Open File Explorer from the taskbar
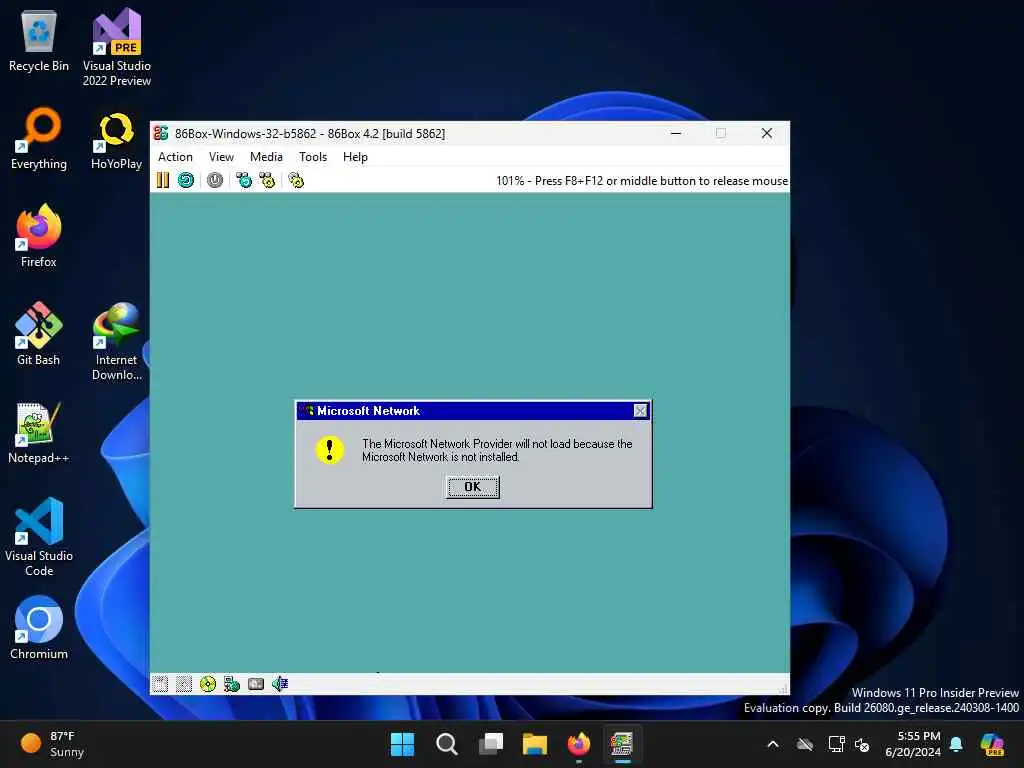This screenshot has width=1024, height=768. click(535, 744)
